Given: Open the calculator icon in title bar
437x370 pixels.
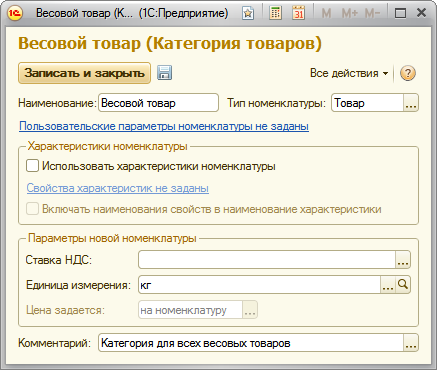Looking at the screenshot, I should click(x=275, y=13).
